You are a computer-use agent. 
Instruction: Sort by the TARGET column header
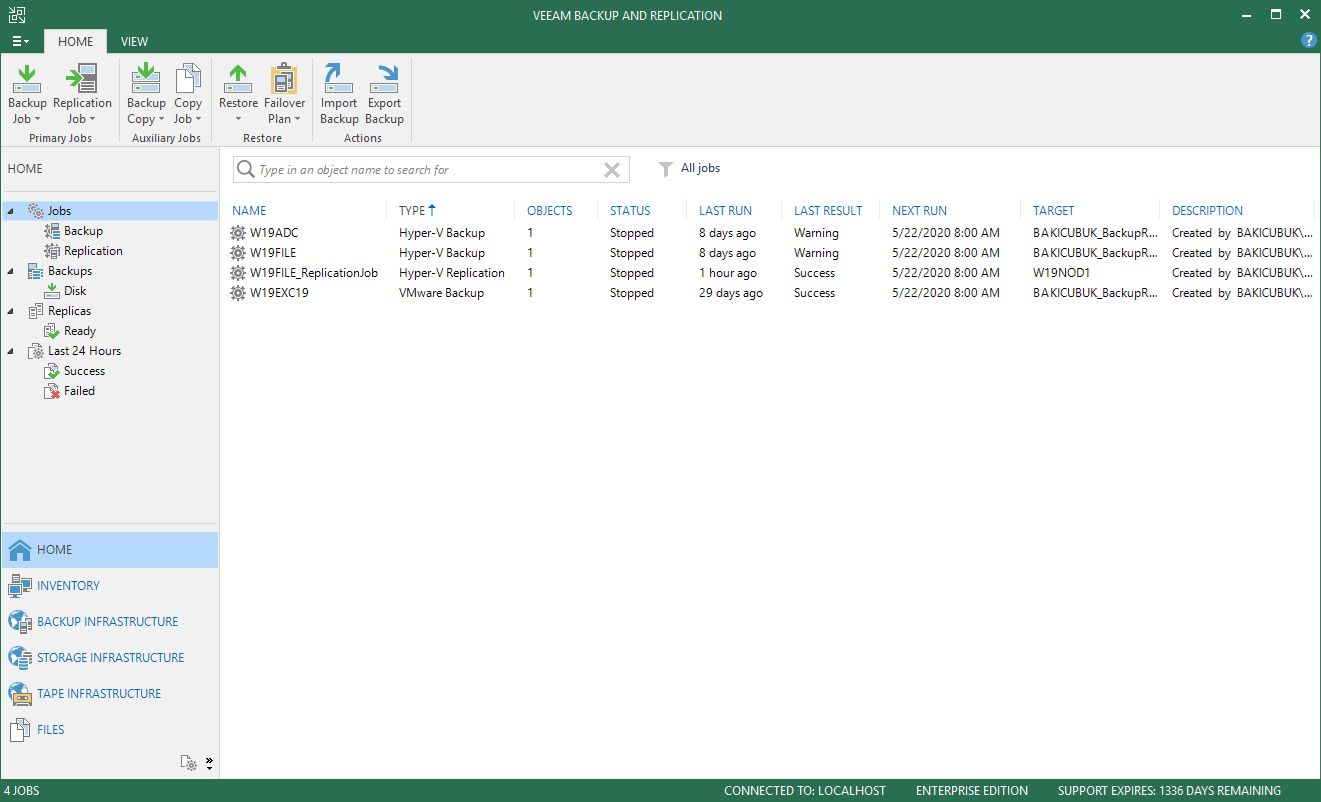click(x=1054, y=211)
